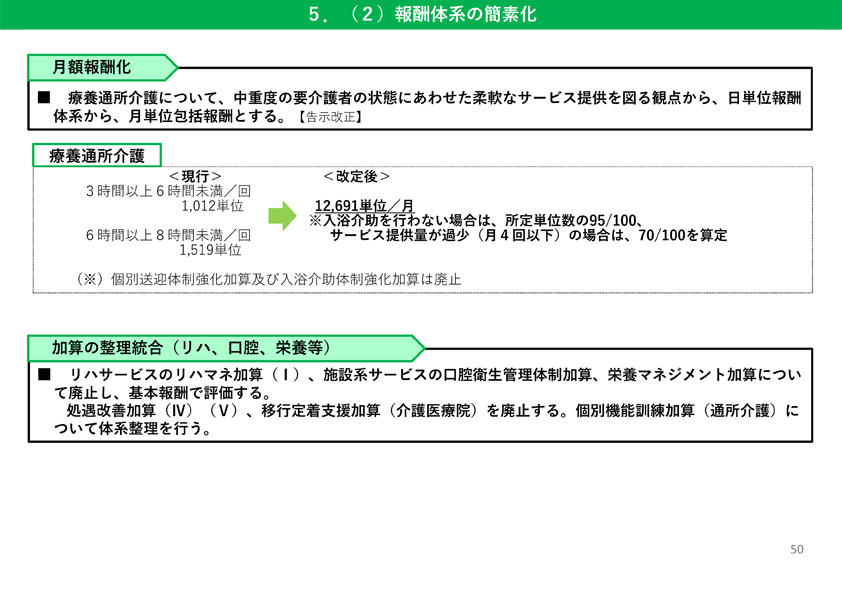Click the underlined 12,691単位／月 value
Viewport: 842px width, 595px height.
click(364, 206)
